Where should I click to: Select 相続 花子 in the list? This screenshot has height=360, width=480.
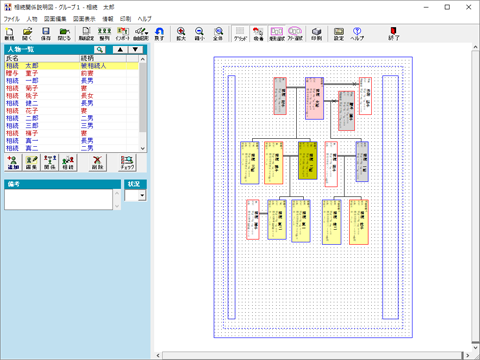(72, 111)
